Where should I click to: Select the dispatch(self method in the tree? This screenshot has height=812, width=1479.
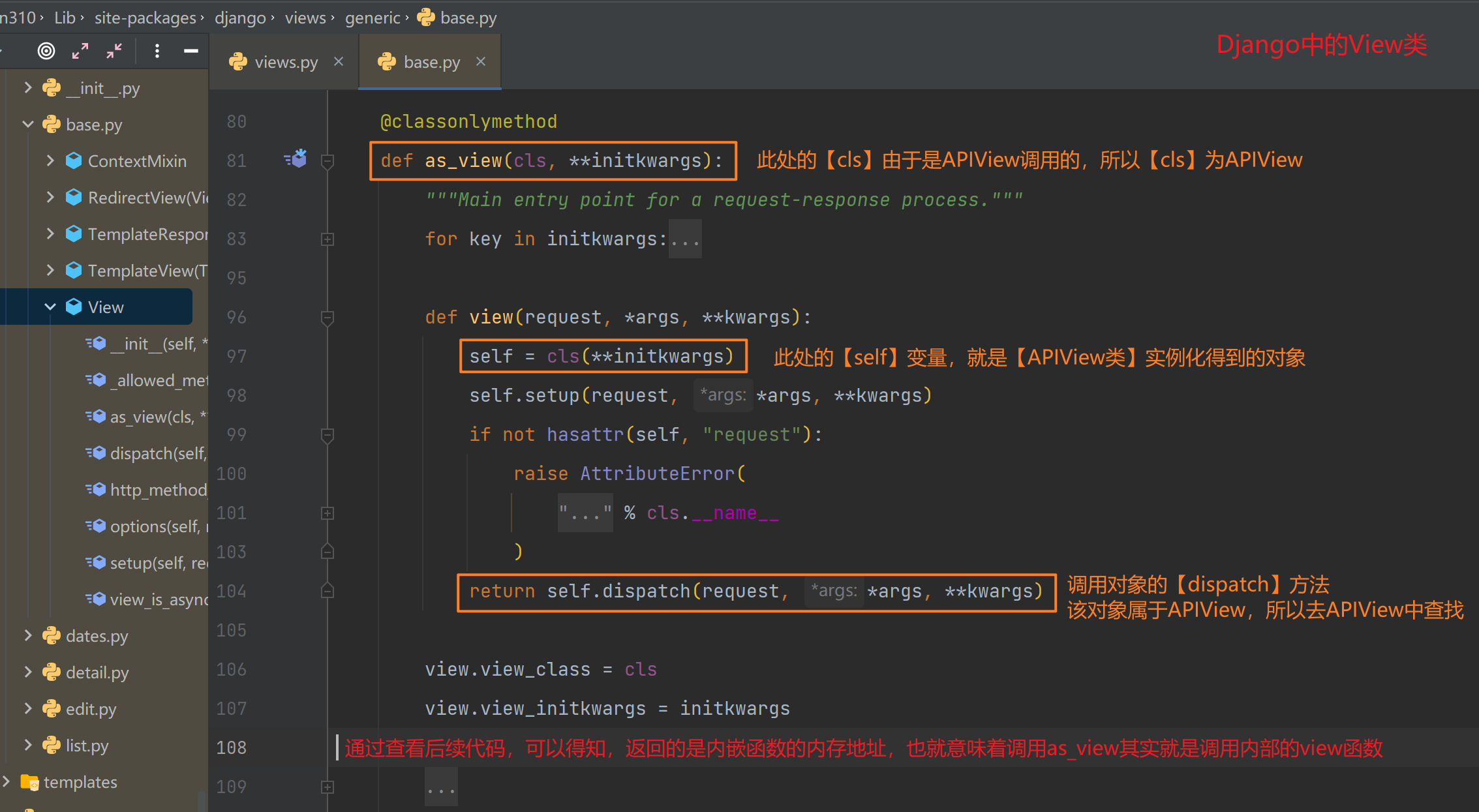pos(159,453)
